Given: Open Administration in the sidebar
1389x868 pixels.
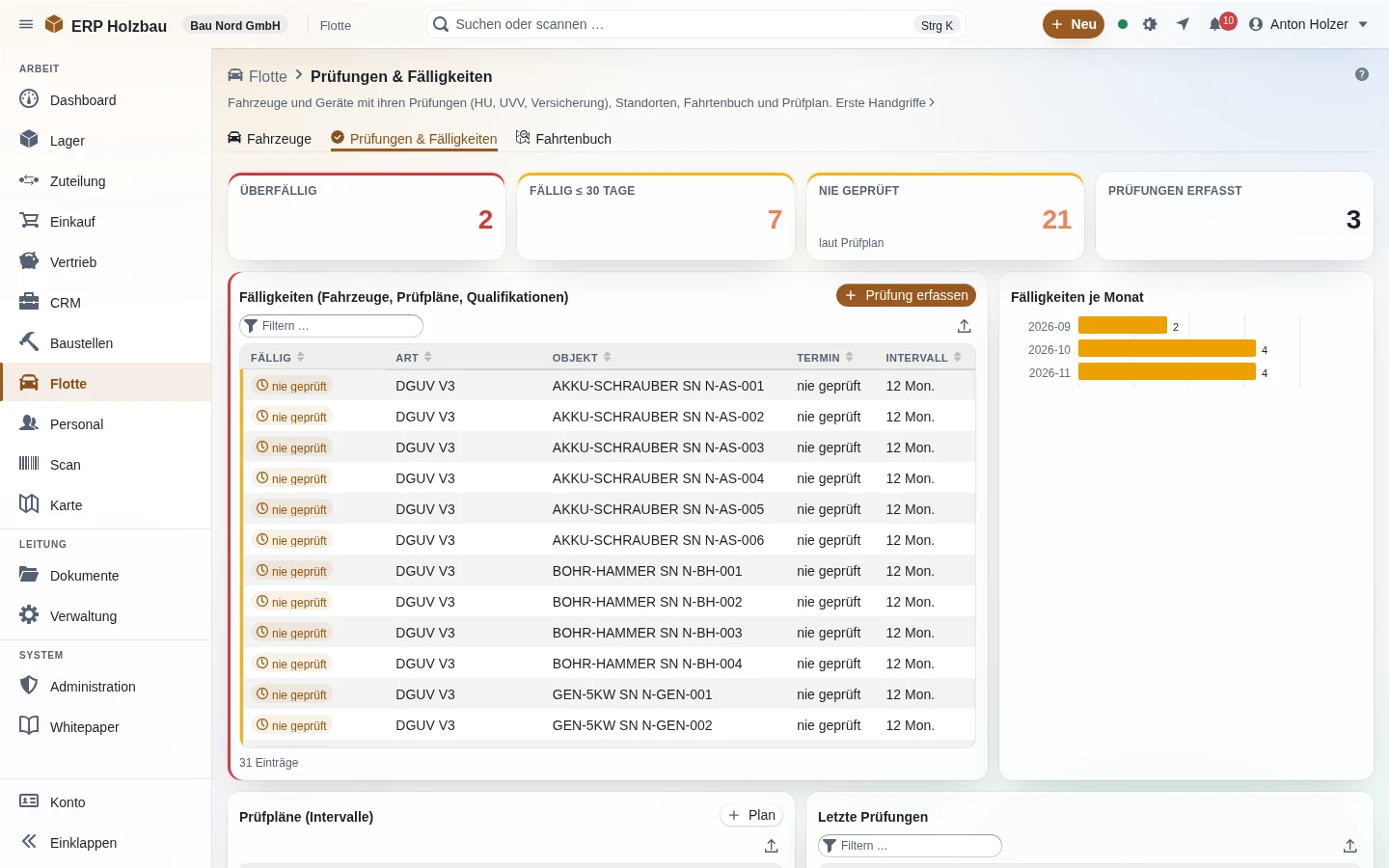Looking at the screenshot, I should tap(106, 687).
